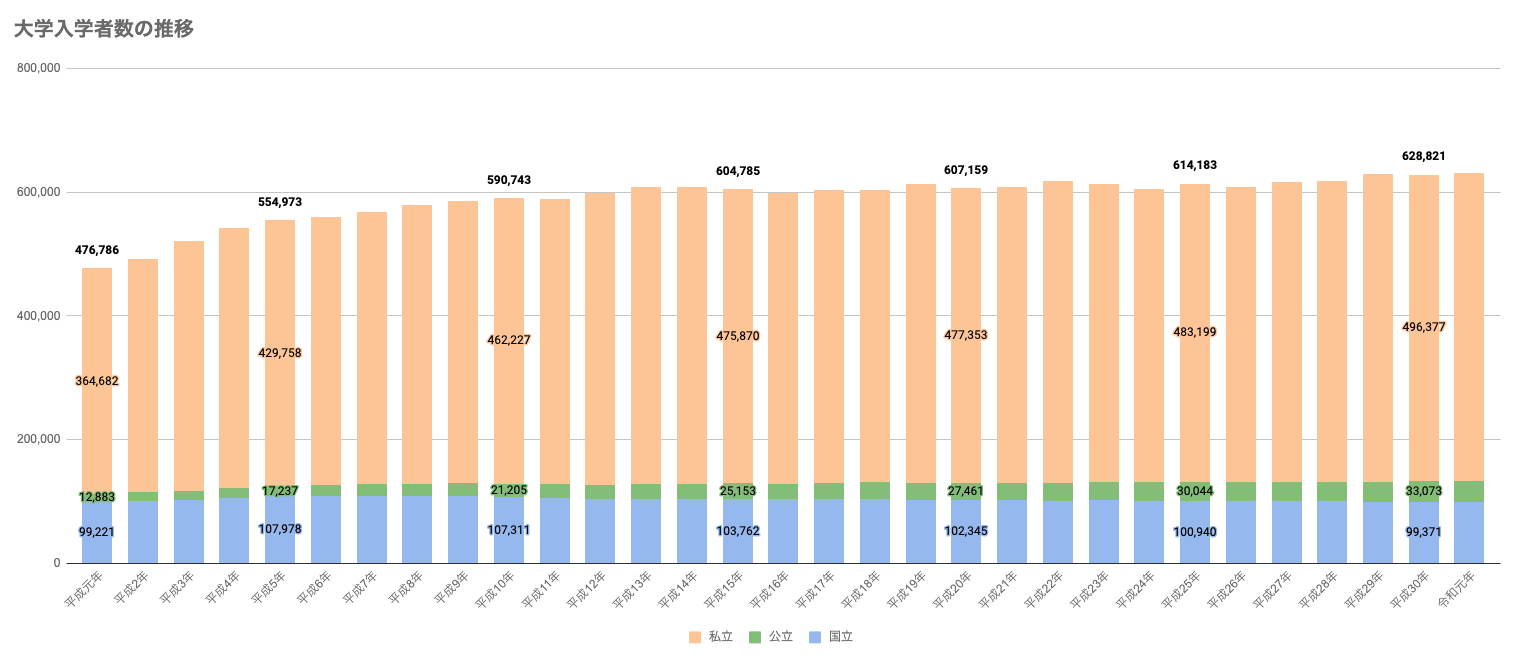Click the green 公立 legend color swatch
The height and width of the screenshot is (667, 1520).
click(755, 637)
